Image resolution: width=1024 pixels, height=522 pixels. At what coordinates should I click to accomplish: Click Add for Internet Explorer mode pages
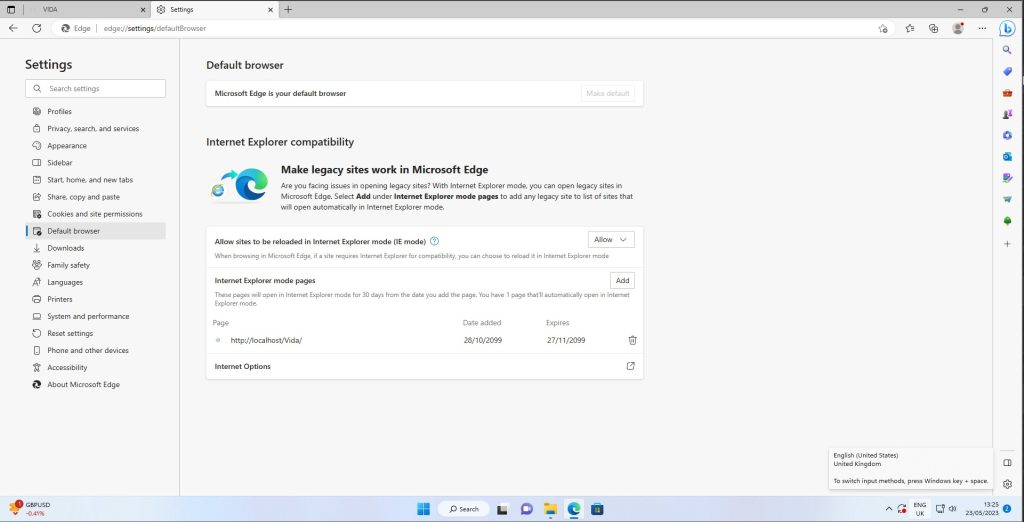pos(622,280)
